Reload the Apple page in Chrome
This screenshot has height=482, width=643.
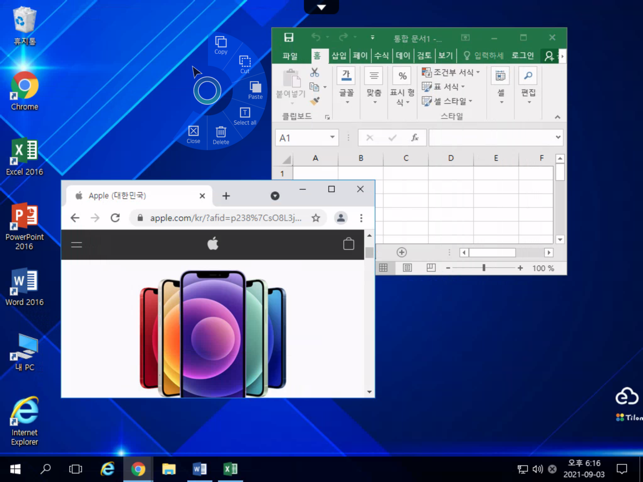(115, 218)
